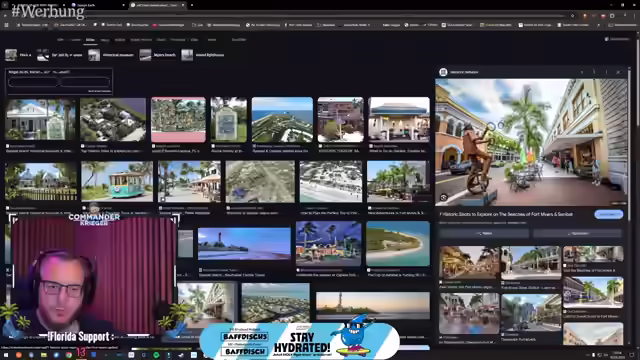Select the 'historical museum' suggestion chip

[111, 55]
